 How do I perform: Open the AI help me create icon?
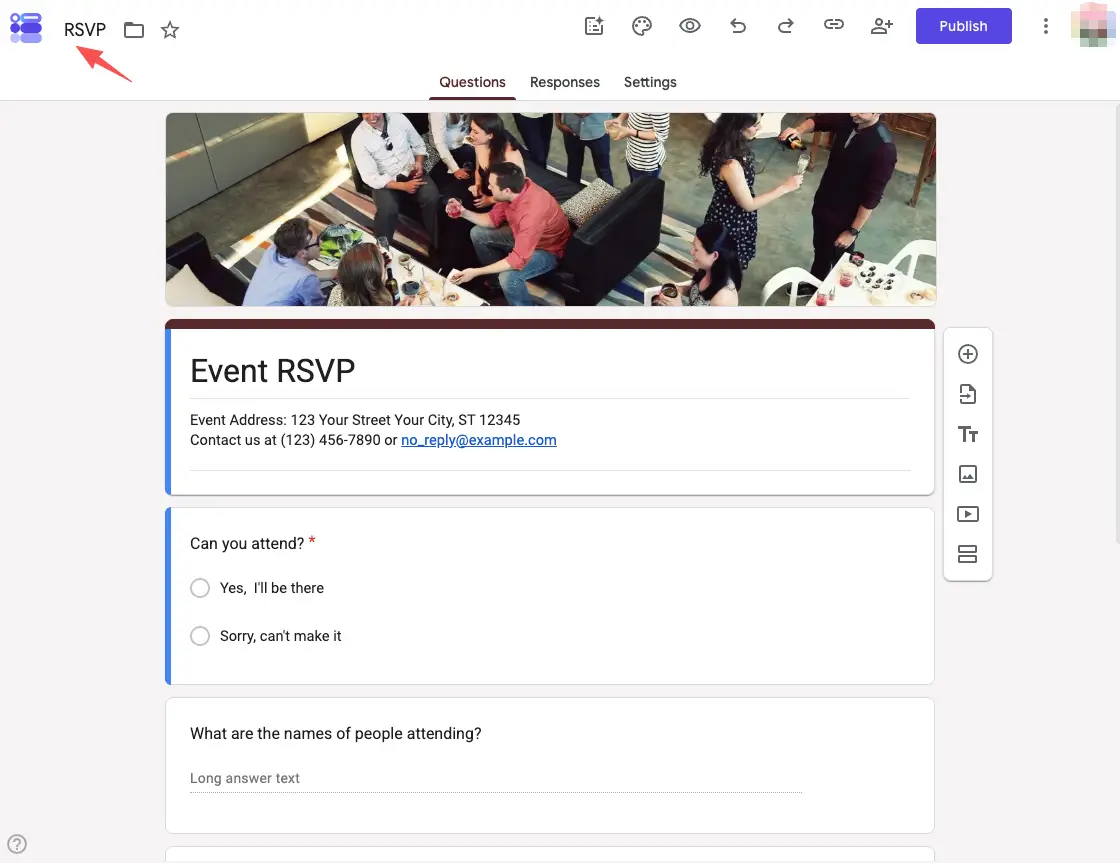(x=594, y=26)
